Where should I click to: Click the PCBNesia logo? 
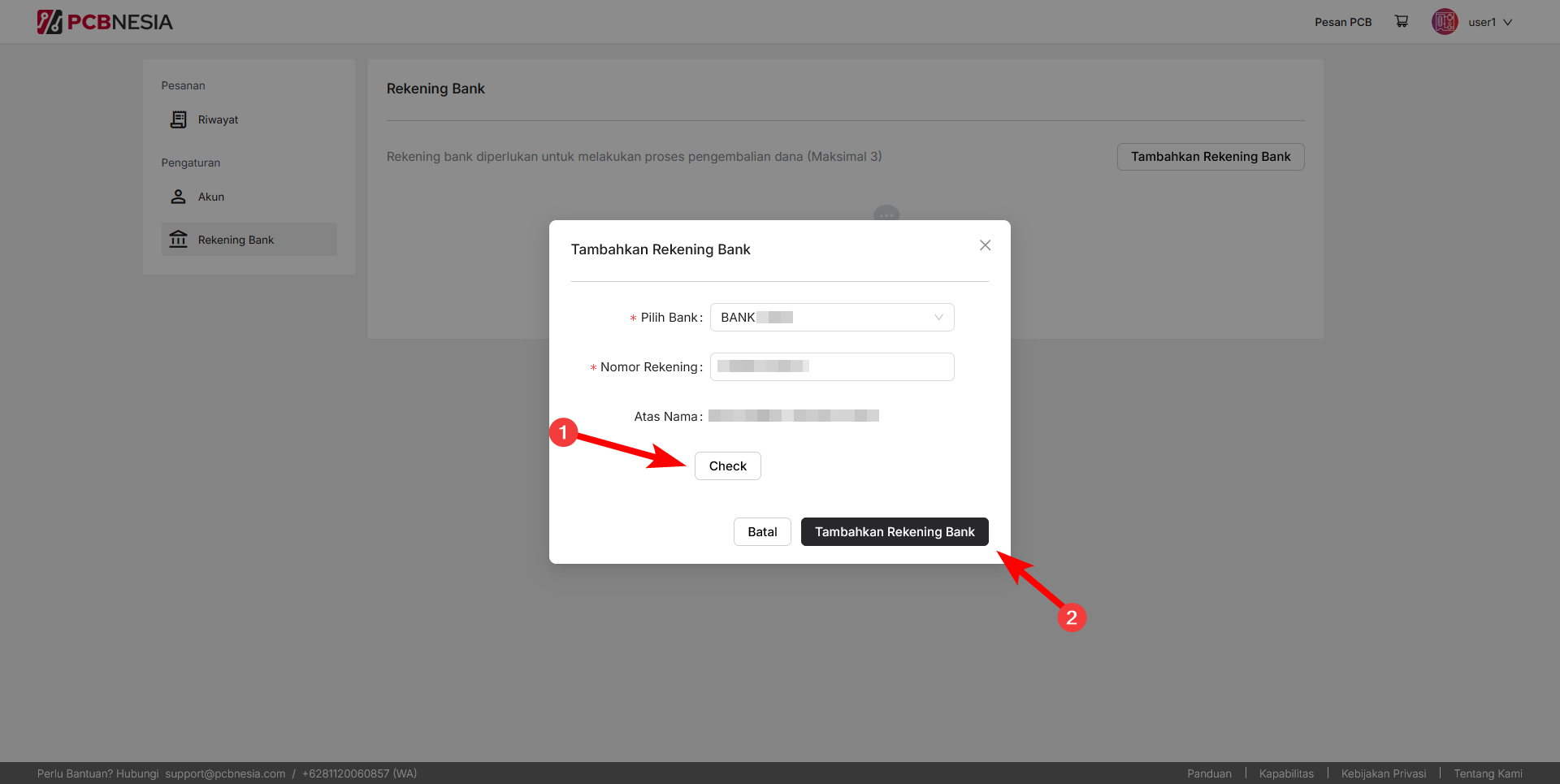[x=105, y=22]
